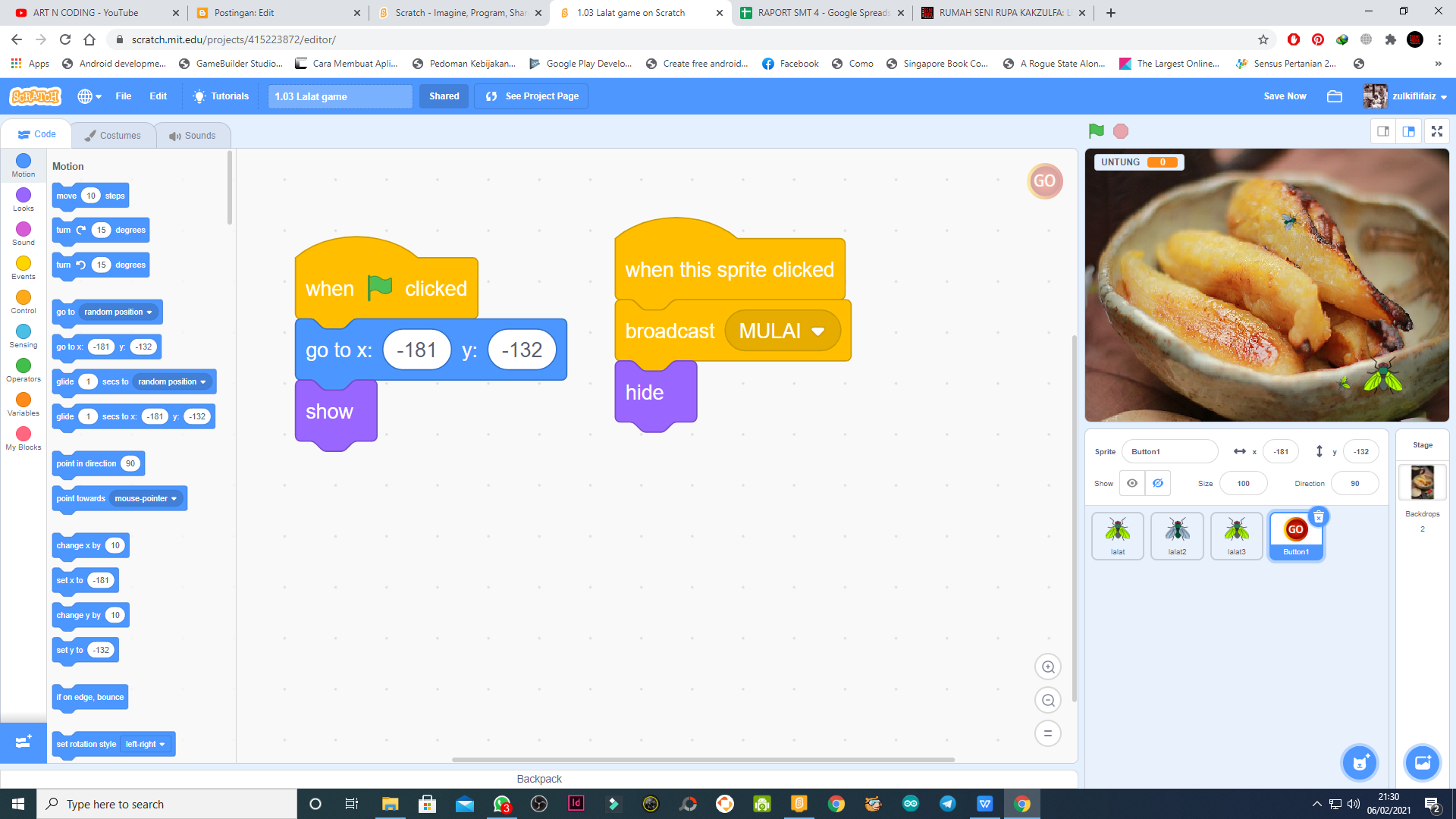
Task: Select the Looks block category
Action: [24, 199]
